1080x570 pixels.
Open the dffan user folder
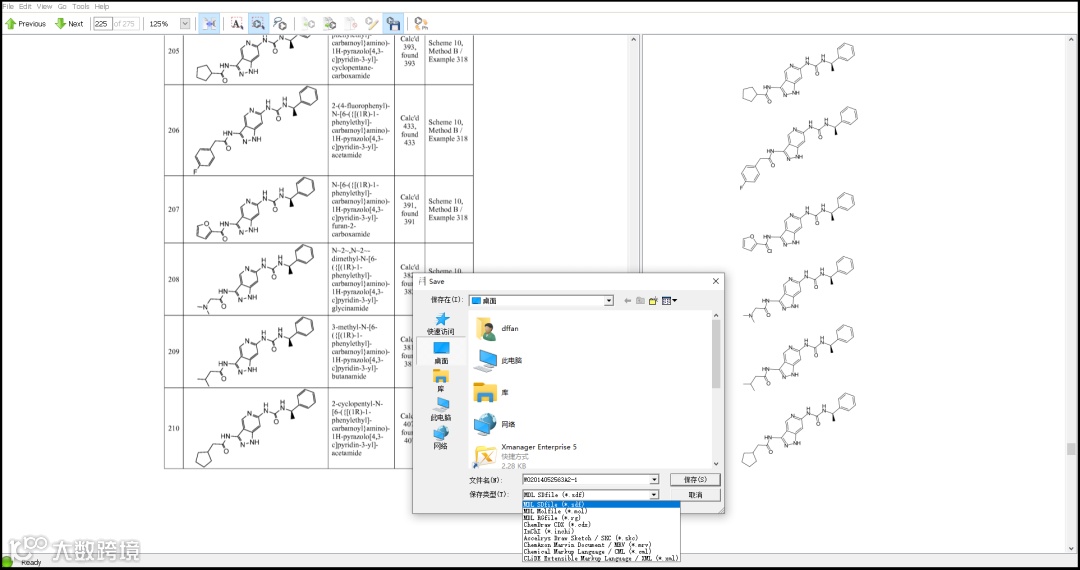[x=497, y=329]
